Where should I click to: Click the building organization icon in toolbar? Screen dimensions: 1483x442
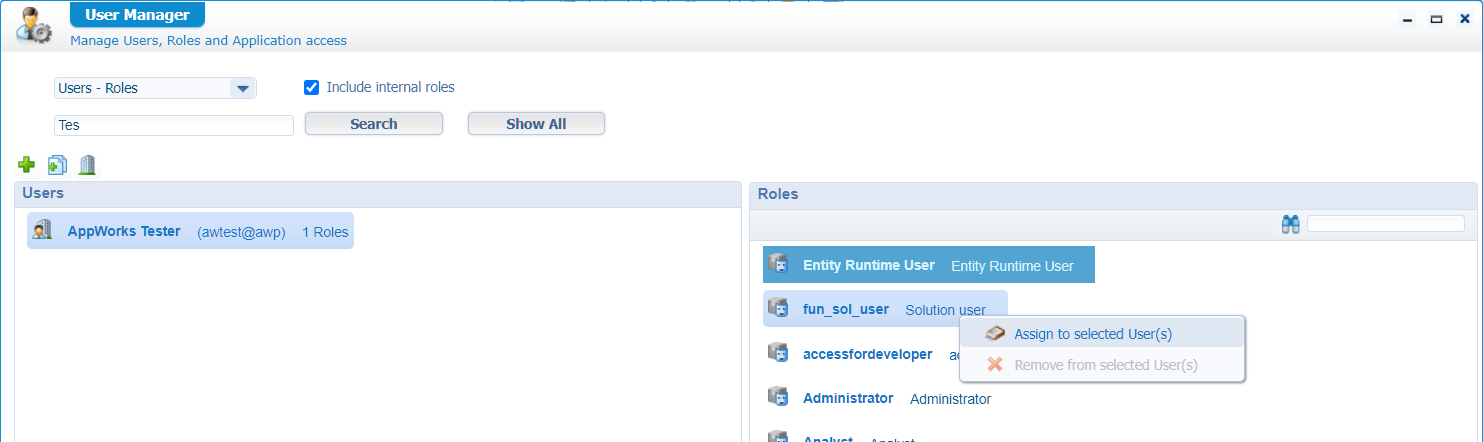87,164
